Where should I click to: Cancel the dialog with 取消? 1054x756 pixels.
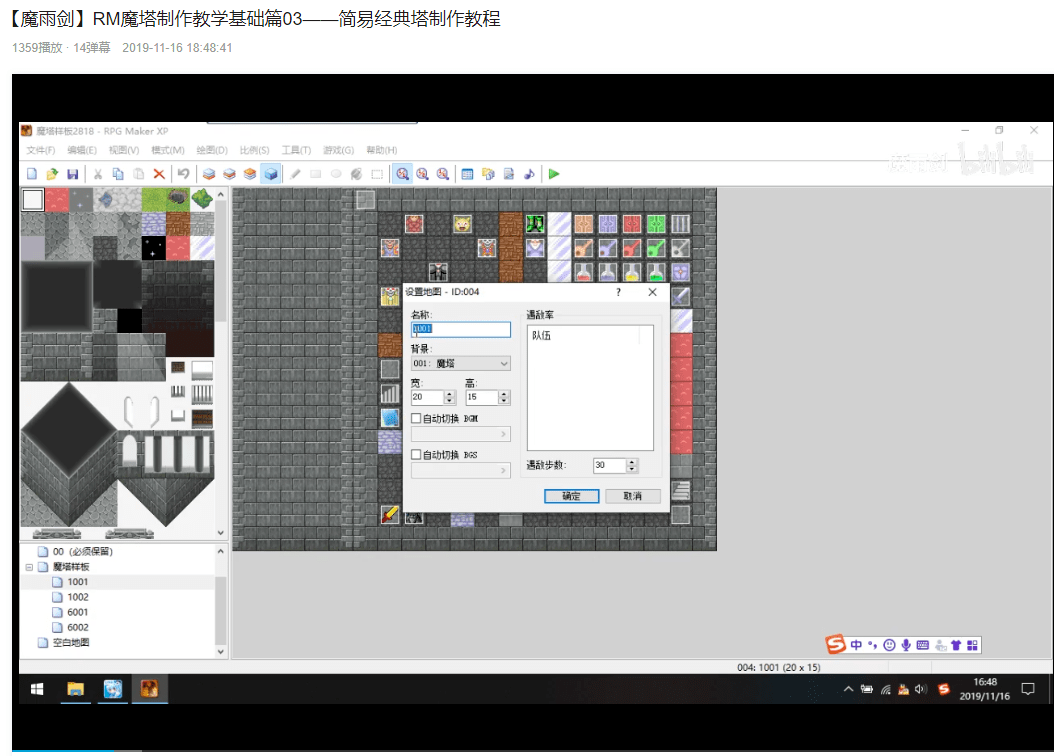coord(633,496)
